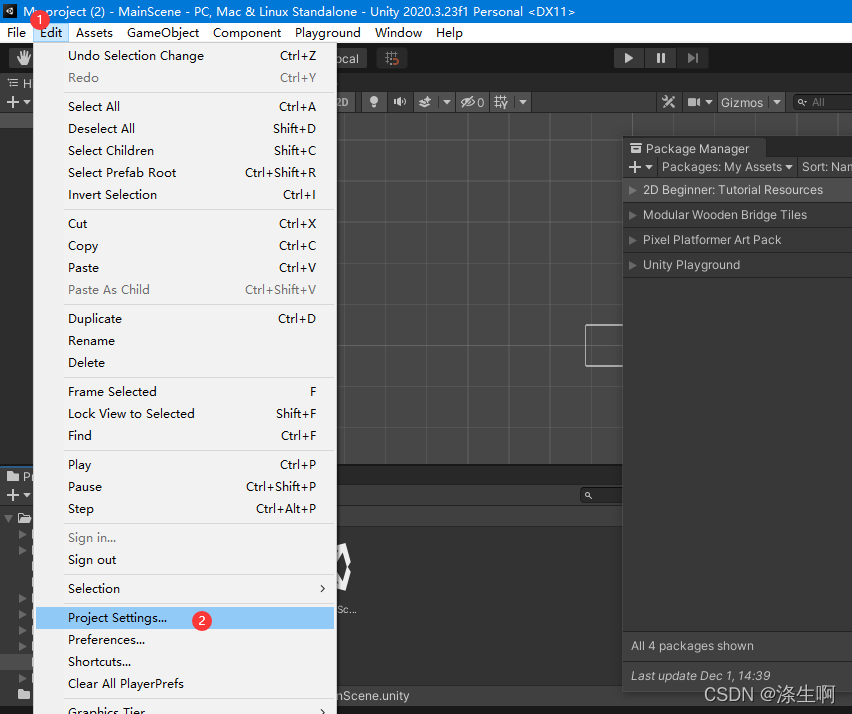
Task: Choose Select Children
Action: [185, 151]
